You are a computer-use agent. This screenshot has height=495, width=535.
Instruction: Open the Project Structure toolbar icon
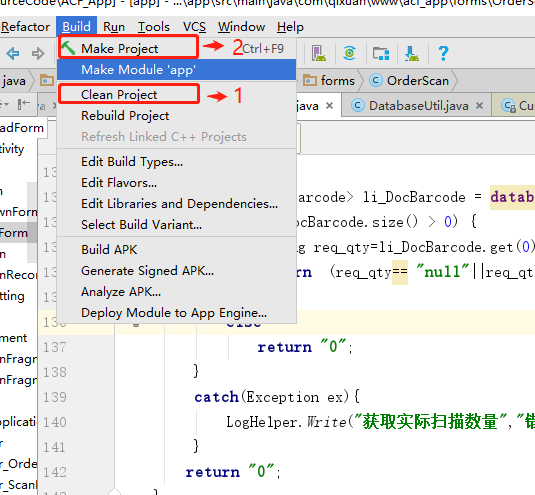point(381,54)
